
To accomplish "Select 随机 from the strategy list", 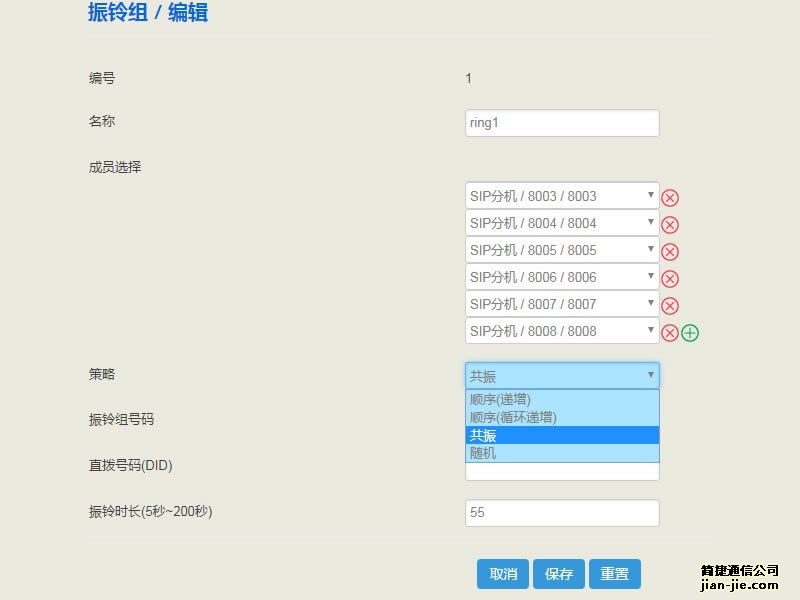I will click(x=560, y=452).
